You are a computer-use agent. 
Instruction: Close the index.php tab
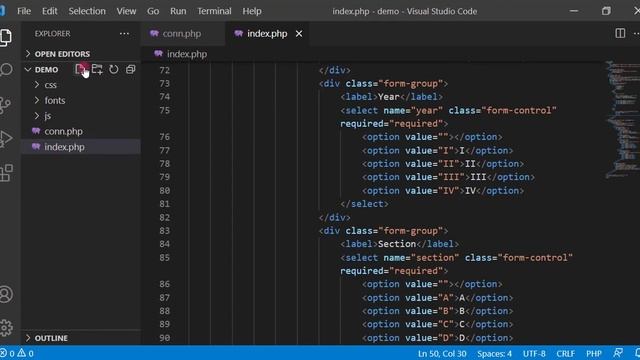[299, 34]
